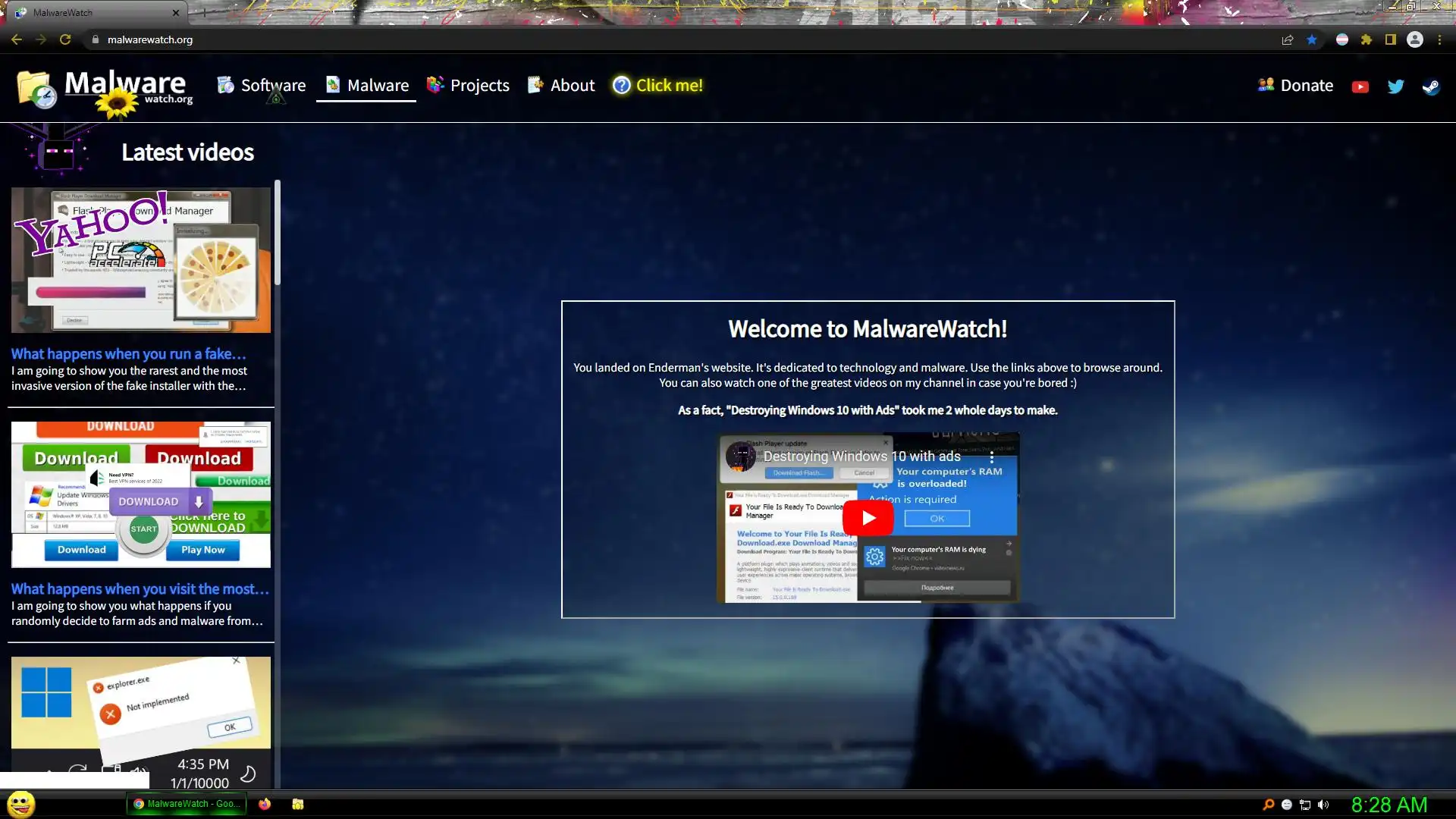Open the Twitter bird icon link

tap(1395, 86)
